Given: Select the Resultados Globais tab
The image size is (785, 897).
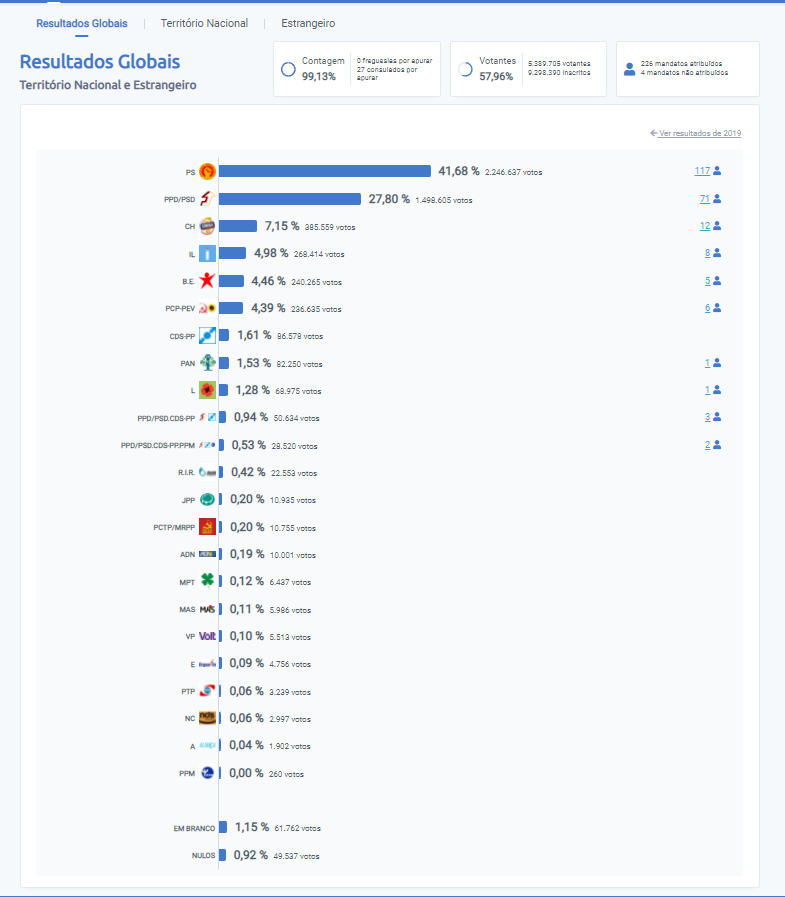Looking at the screenshot, I should [82, 23].
